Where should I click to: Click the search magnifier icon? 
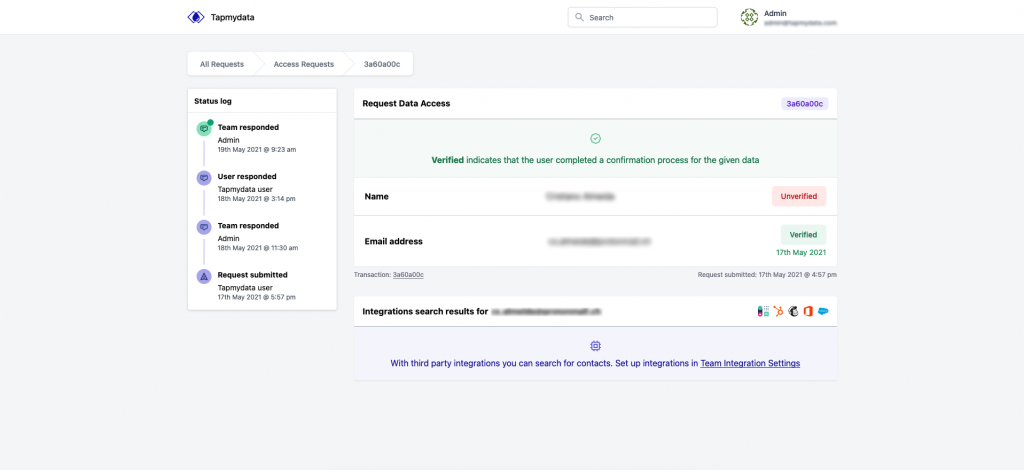point(579,18)
